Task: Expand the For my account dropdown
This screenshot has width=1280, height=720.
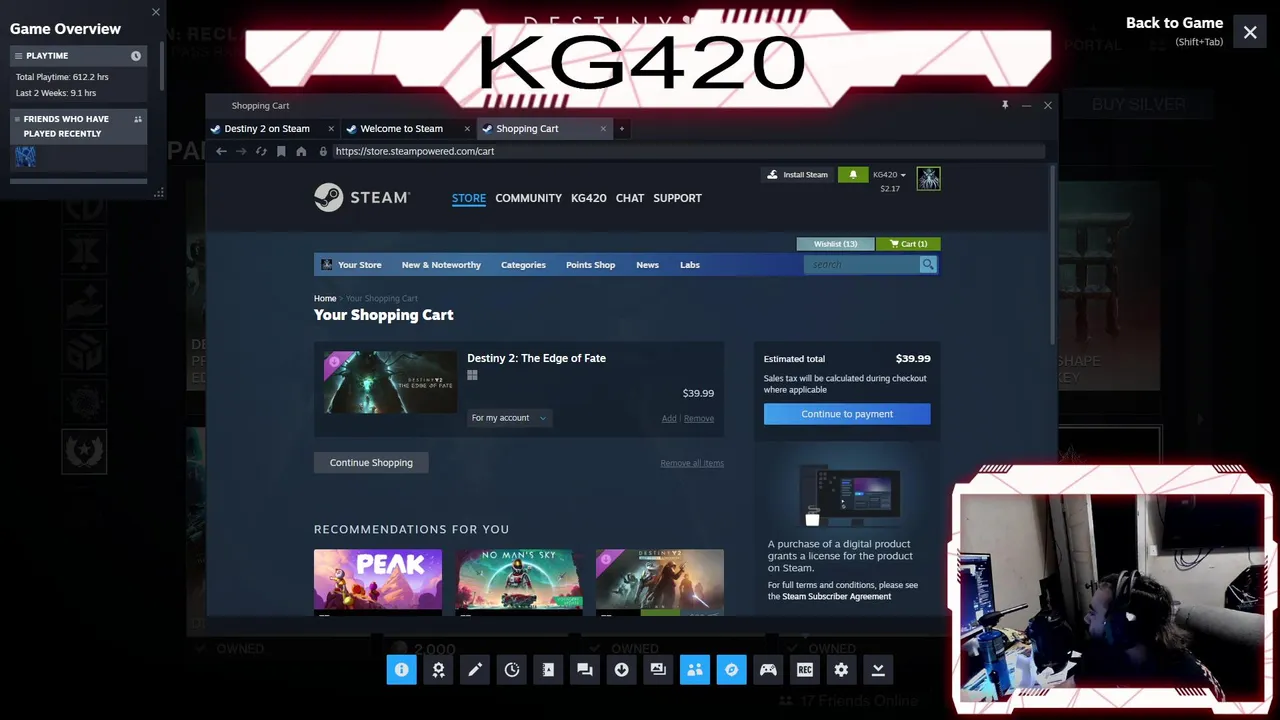Action: (x=509, y=418)
